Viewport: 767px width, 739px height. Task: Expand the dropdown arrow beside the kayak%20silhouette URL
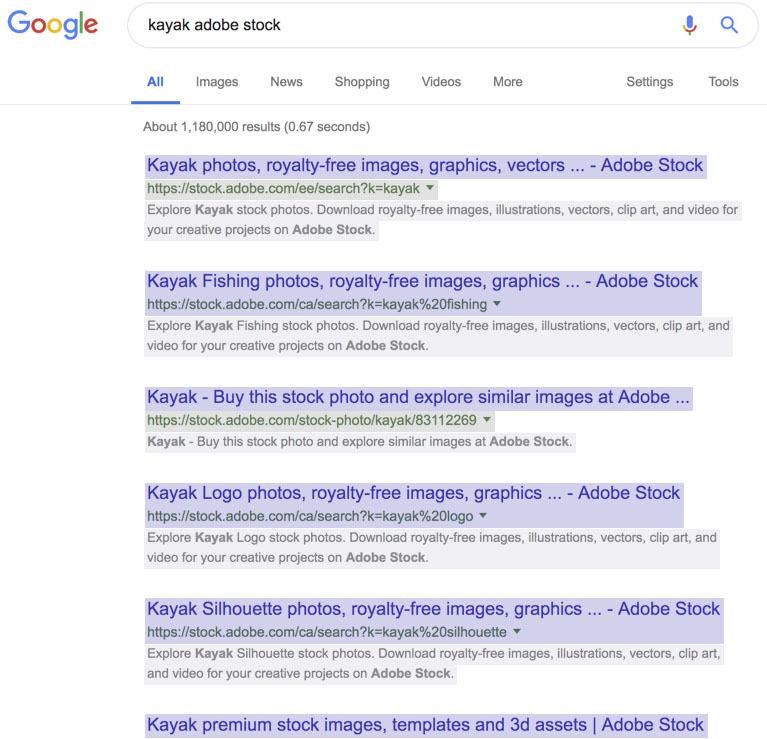[x=517, y=632]
